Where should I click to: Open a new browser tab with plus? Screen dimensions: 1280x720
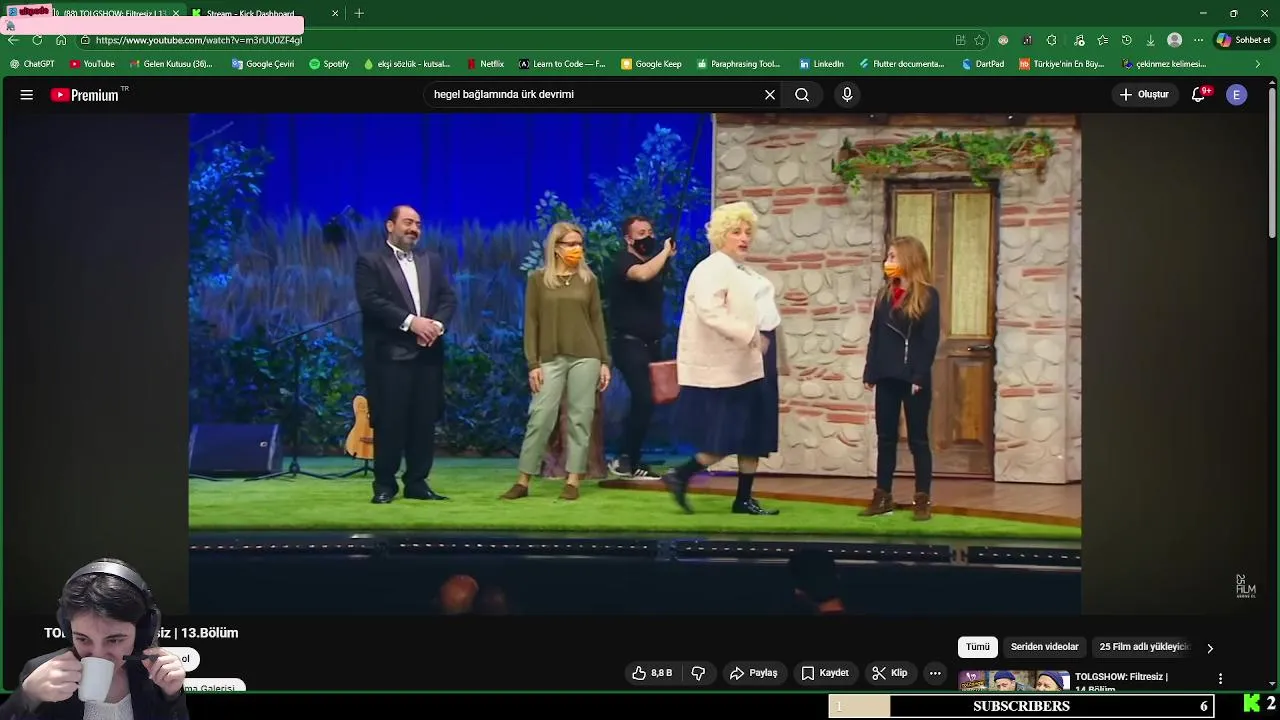359,13
